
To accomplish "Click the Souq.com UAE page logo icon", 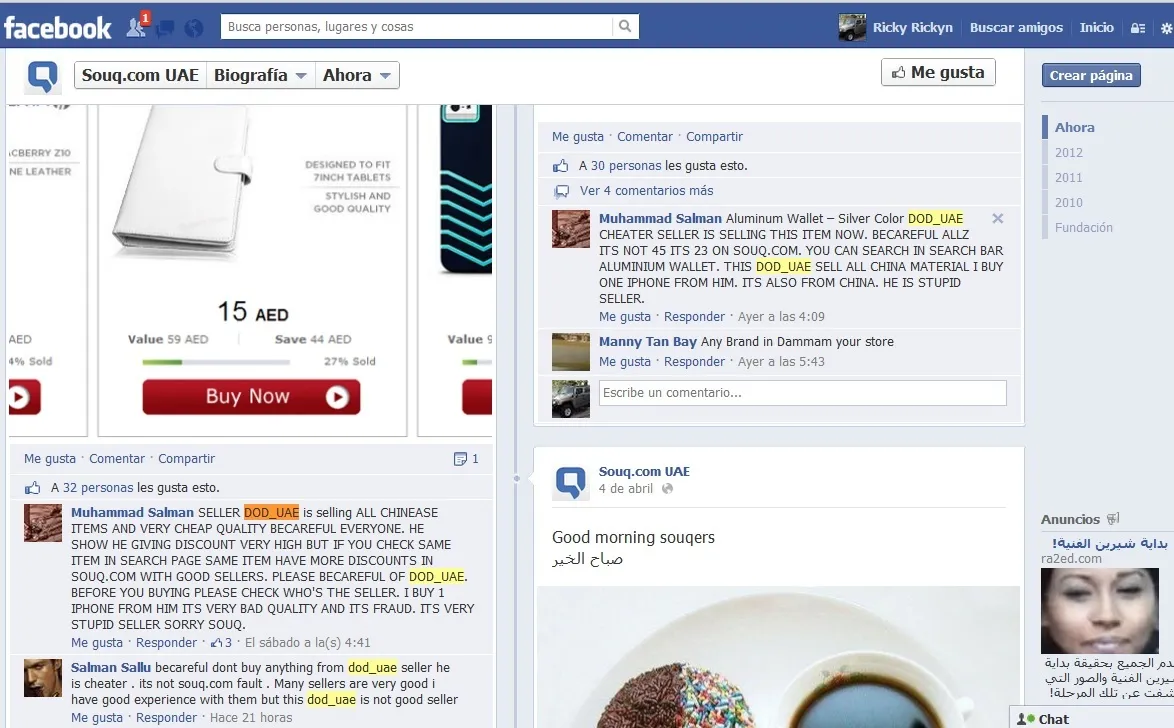I will tap(43, 76).
